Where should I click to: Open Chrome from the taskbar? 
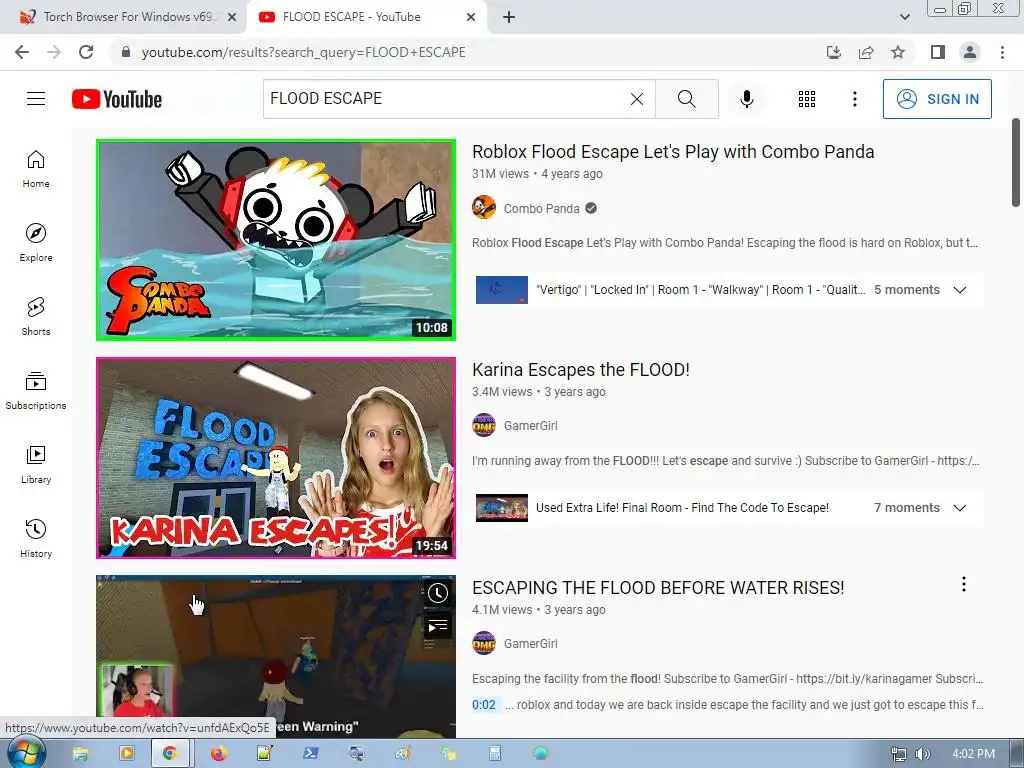[x=170, y=753]
